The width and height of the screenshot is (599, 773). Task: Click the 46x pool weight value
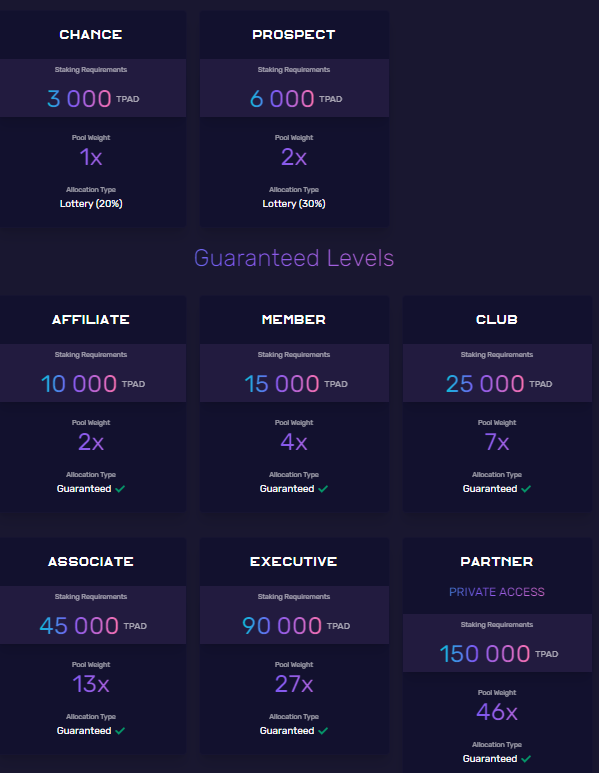click(497, 712)
